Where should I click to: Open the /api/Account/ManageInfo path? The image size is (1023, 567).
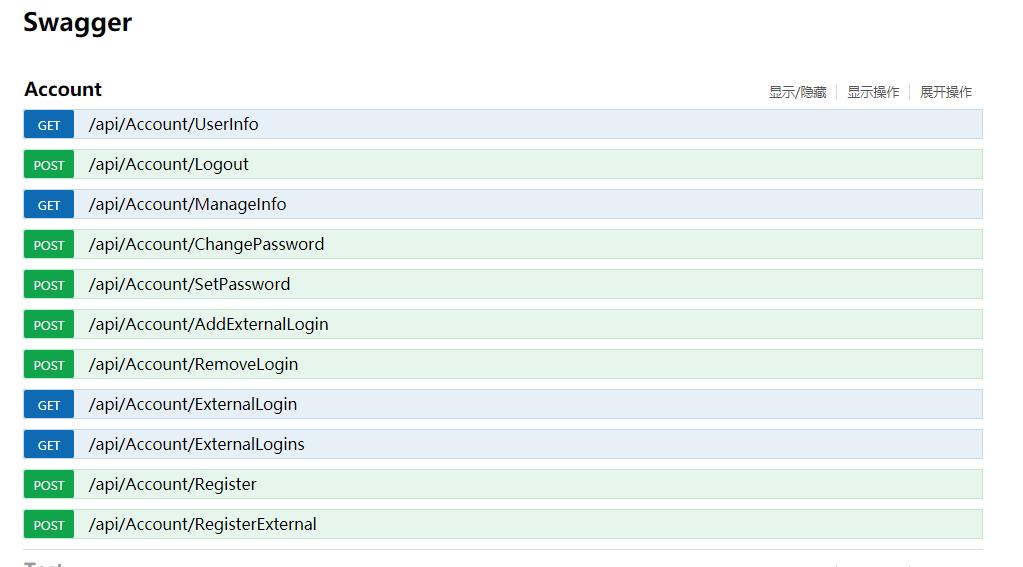pyautogui.click(x=187, y=204)
